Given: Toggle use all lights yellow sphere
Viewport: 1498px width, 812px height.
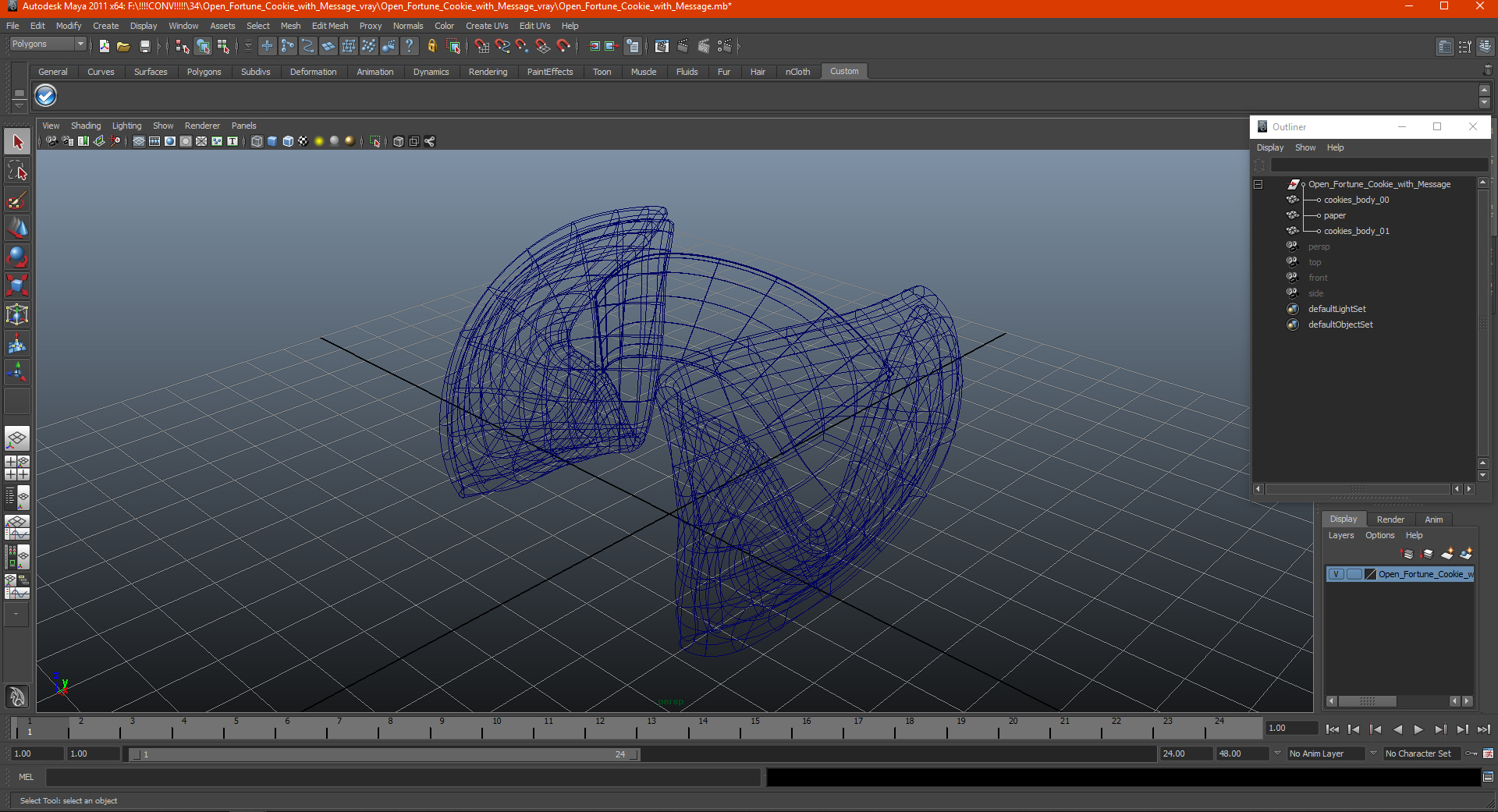Looking at the screenshot, I should coord(319,141).
